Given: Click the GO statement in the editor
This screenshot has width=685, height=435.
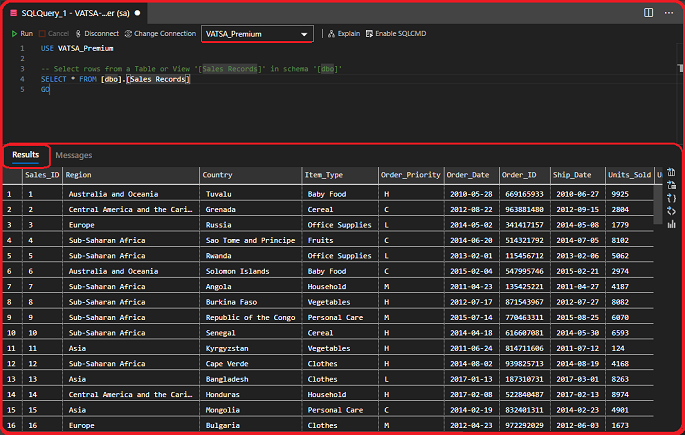Looking at the screenshot, I should (45, 90).
